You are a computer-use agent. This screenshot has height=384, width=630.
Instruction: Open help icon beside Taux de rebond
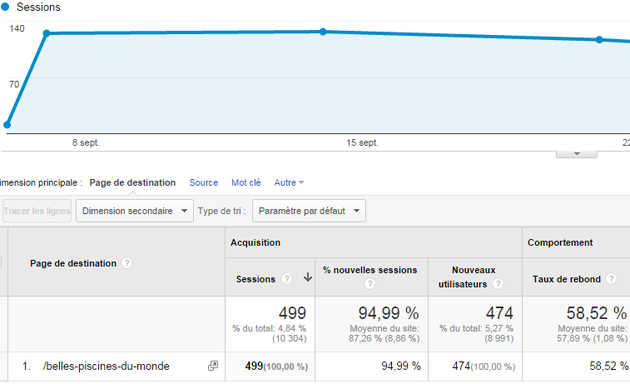tap(611, 279)
